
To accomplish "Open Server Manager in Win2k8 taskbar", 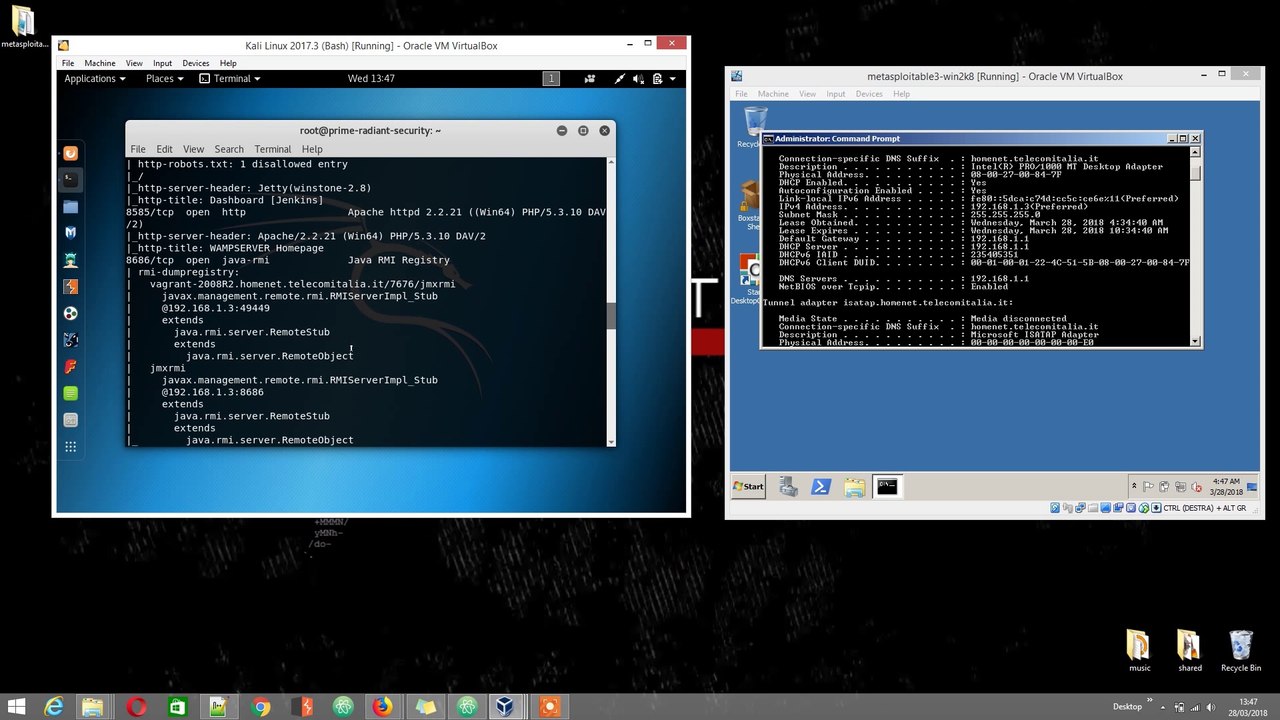I will coord(788,487).
